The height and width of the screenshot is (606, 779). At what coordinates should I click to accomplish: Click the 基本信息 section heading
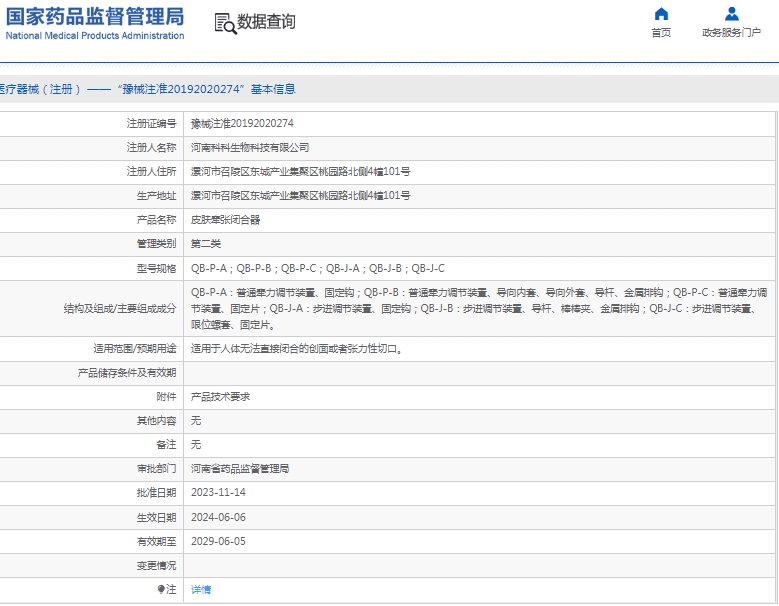(273, 89)
